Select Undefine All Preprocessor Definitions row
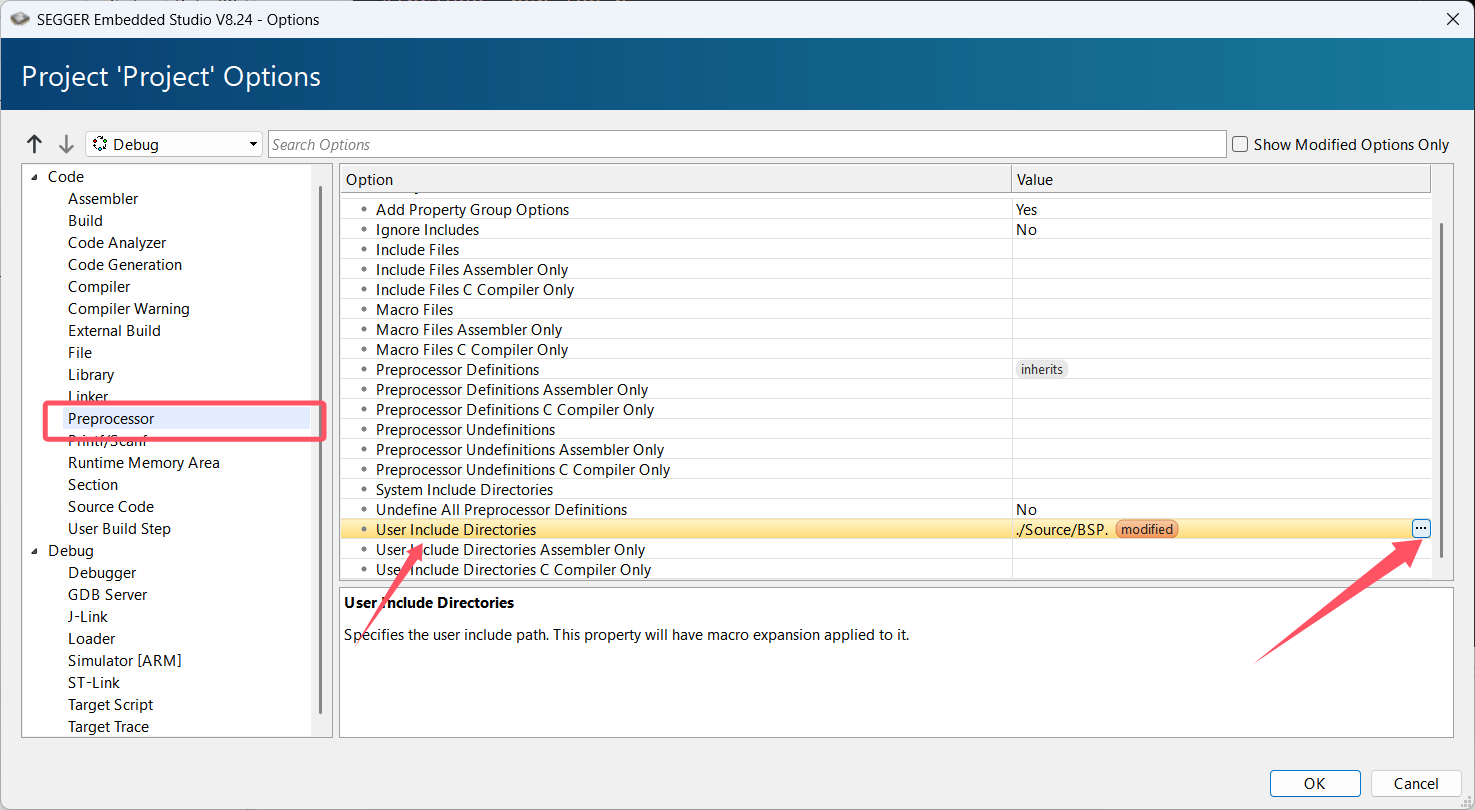This screenshot has height=810, width=1475. 886,510
